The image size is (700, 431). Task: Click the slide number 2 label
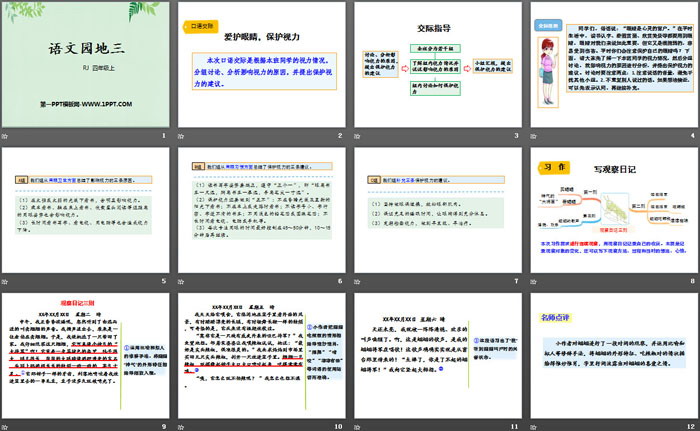tap(339, 136)
